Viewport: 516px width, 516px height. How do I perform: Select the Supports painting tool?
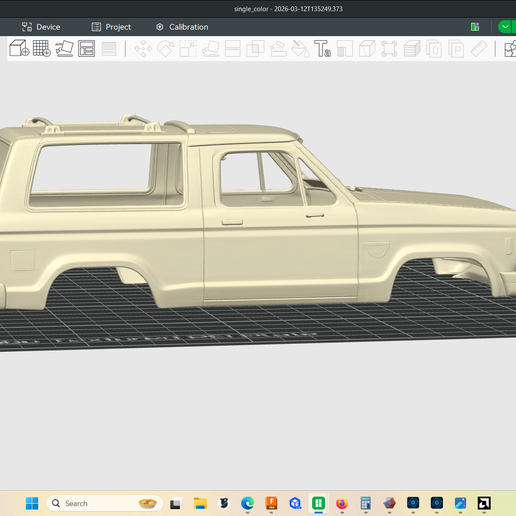tap(278, 49)
